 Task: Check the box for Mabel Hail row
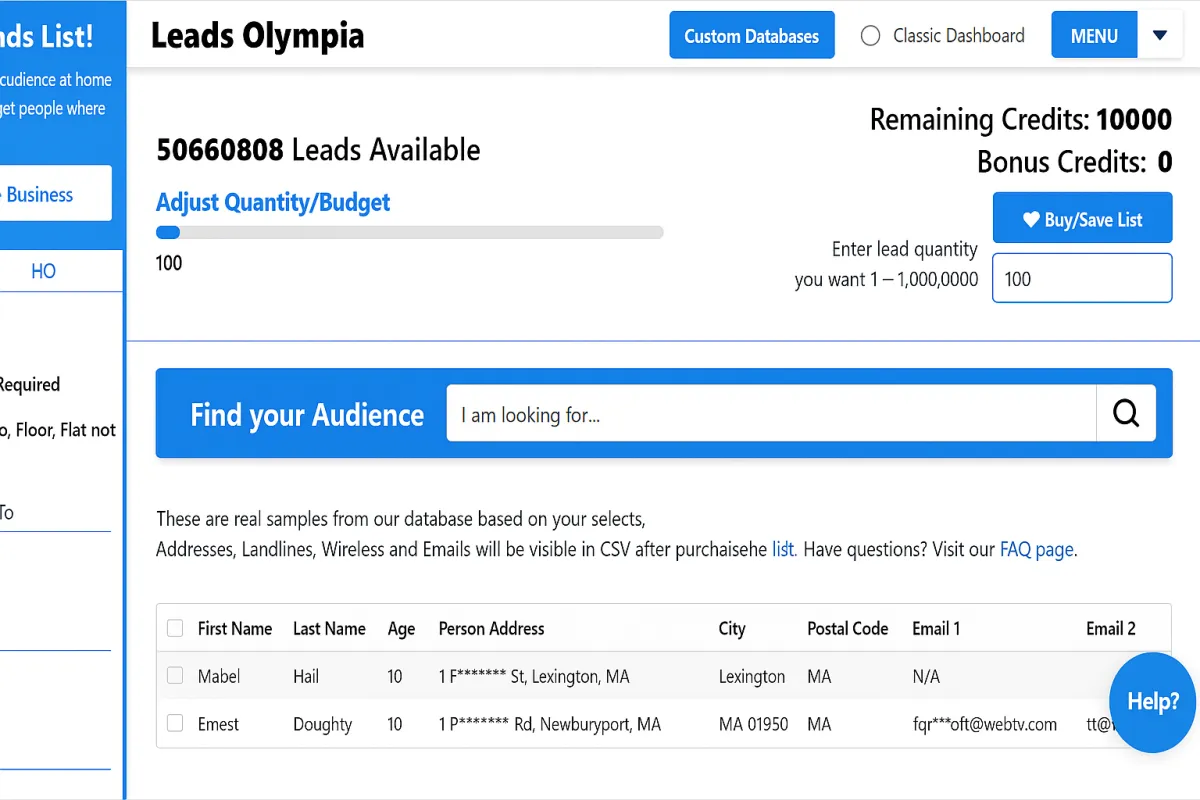point(175,676)
